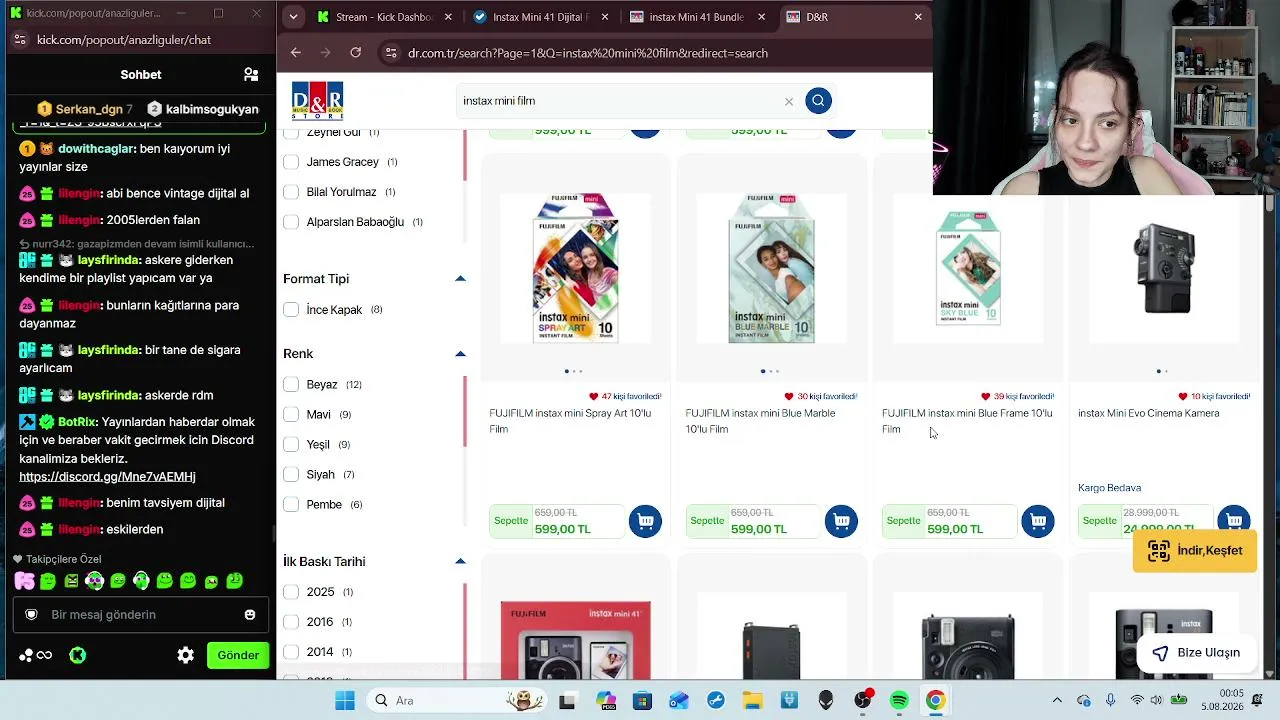The image size is (1280, 720).
Task: Collapse the Renk filter section
Action: [460, 353]
